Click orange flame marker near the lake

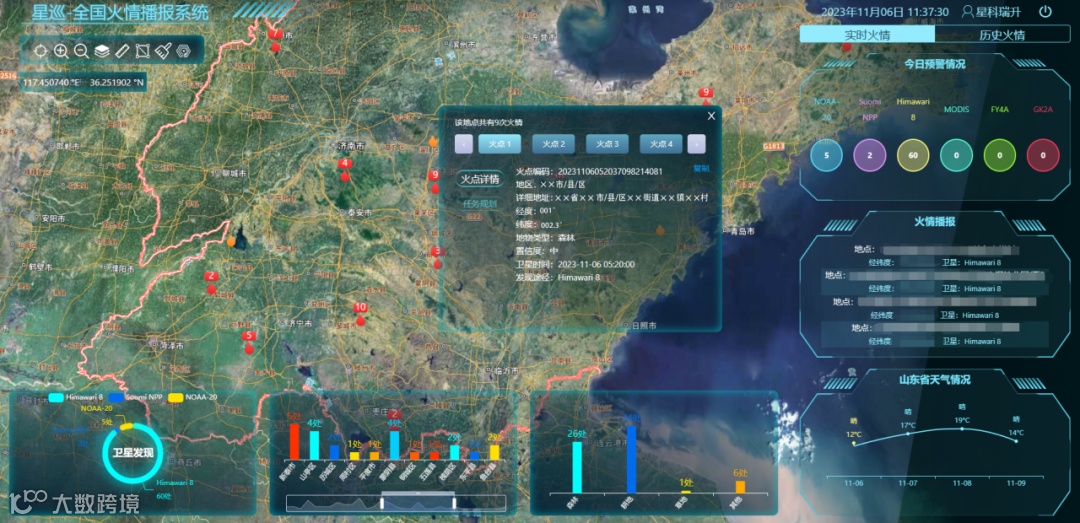231,241
